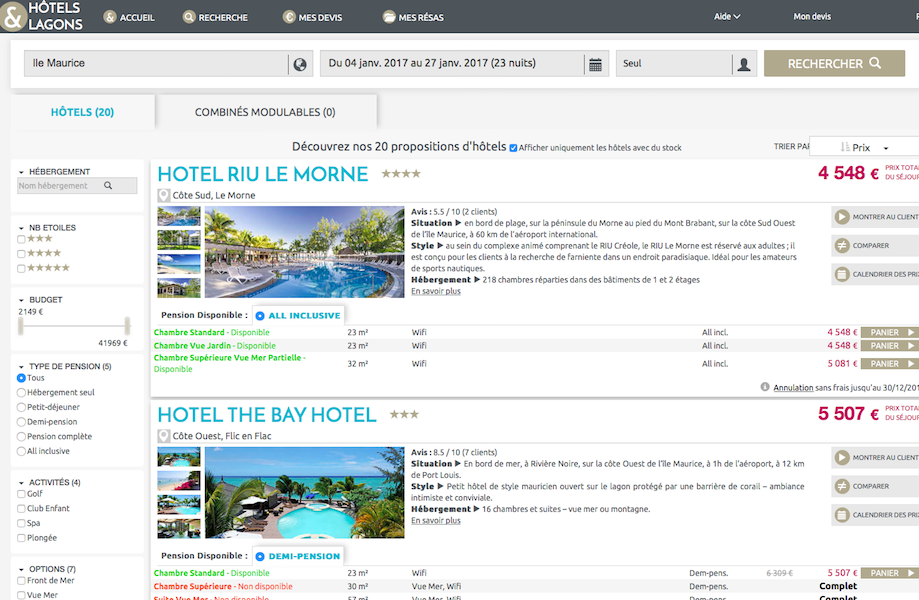Screen dimensions: 919x600
Task: Click the Annulation link
Action: click(x=793, y=387)
